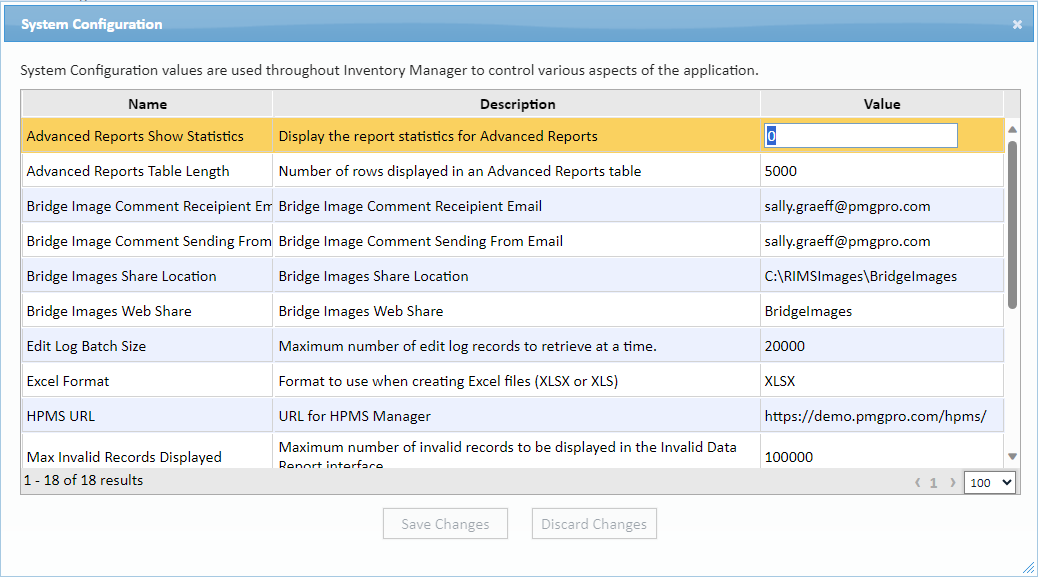The height and width of the screenshot is (577, 1038).
Task: Sort by the Value column header
Action: click(x=882, y=104)
